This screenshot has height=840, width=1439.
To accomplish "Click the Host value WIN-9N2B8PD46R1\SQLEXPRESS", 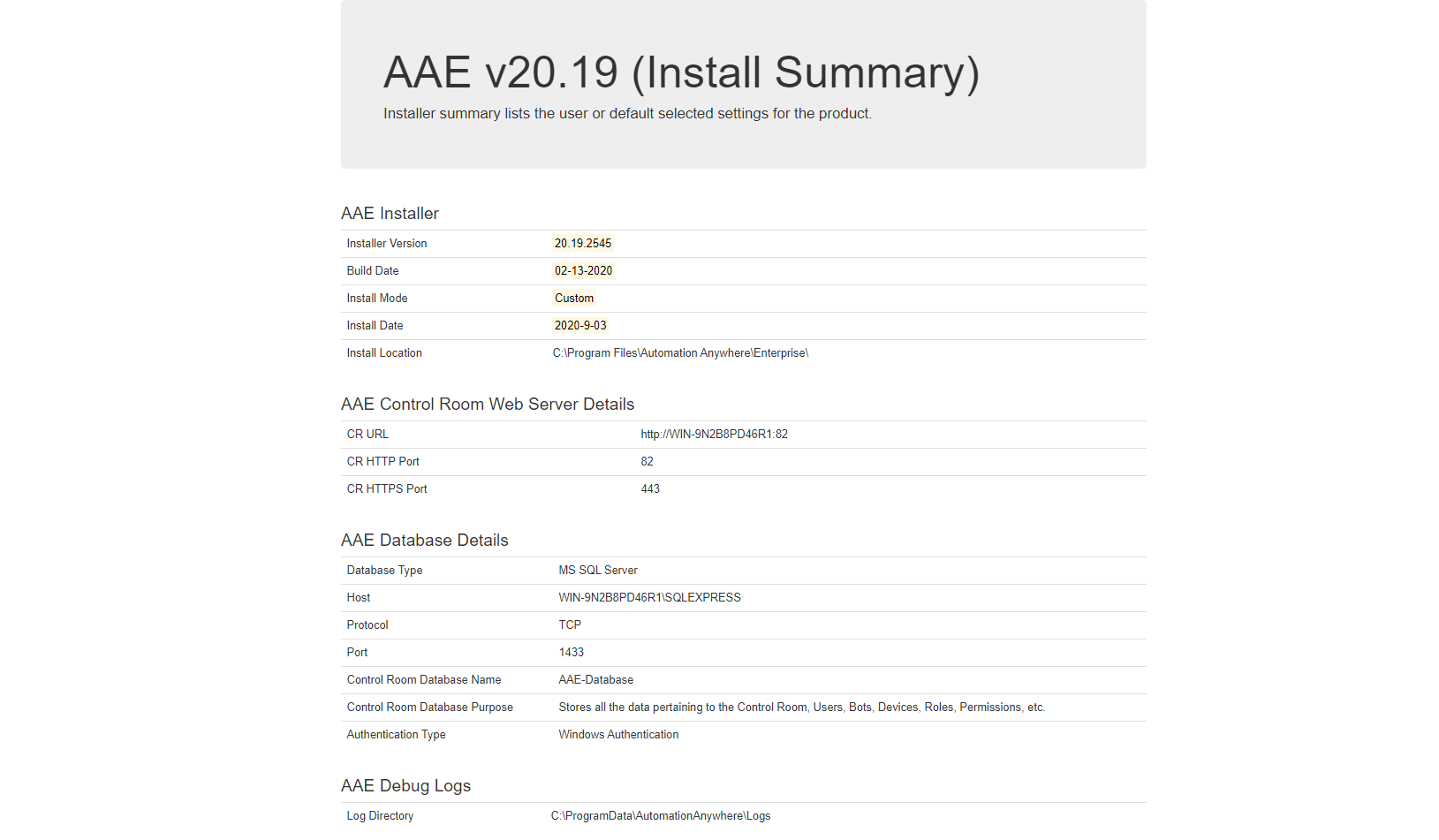I will pyautogui.click(x=649, y=597).
